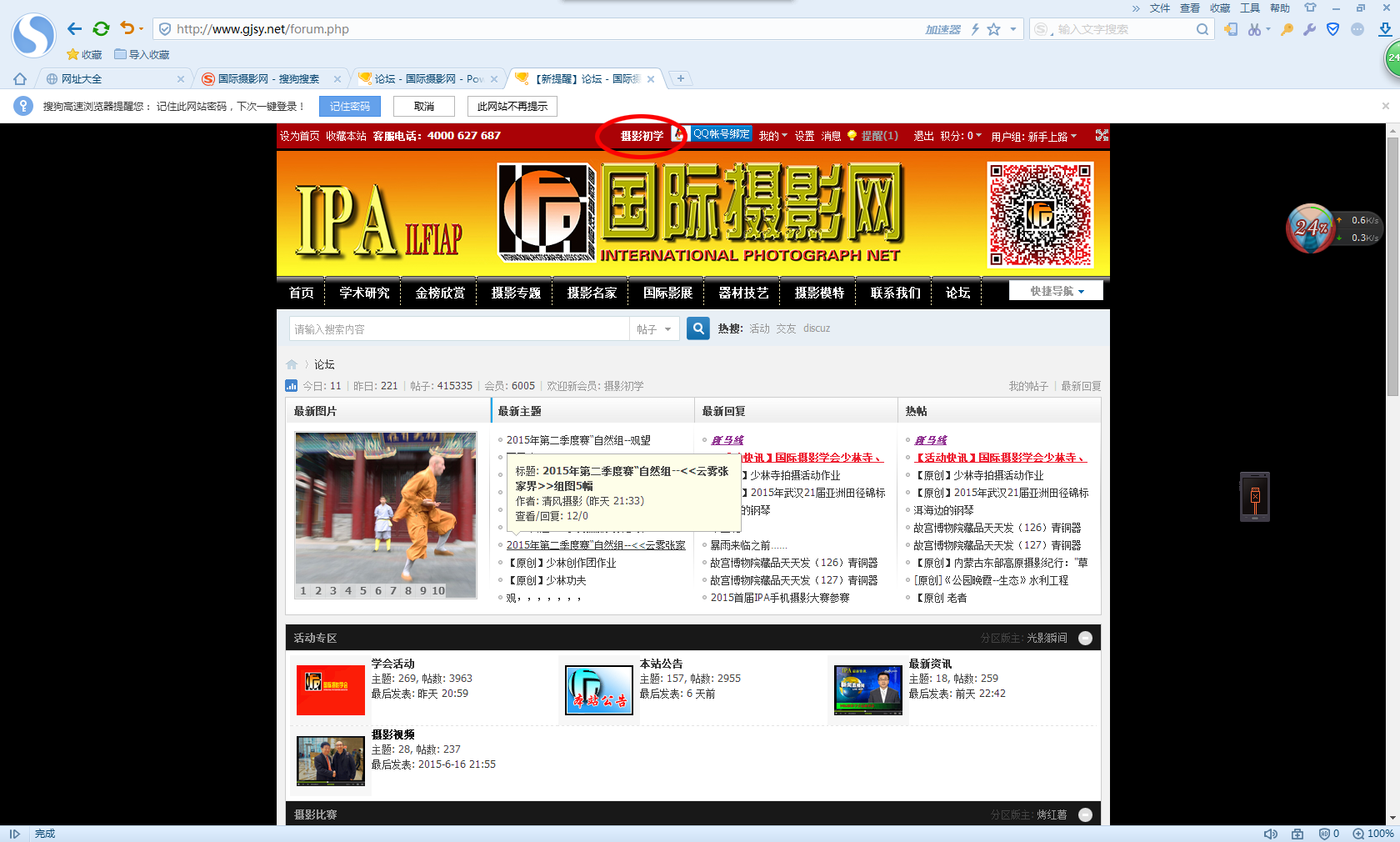Open the password key icon
The width and height of the screenshot is (1400, 842).
click(1287, 29)
